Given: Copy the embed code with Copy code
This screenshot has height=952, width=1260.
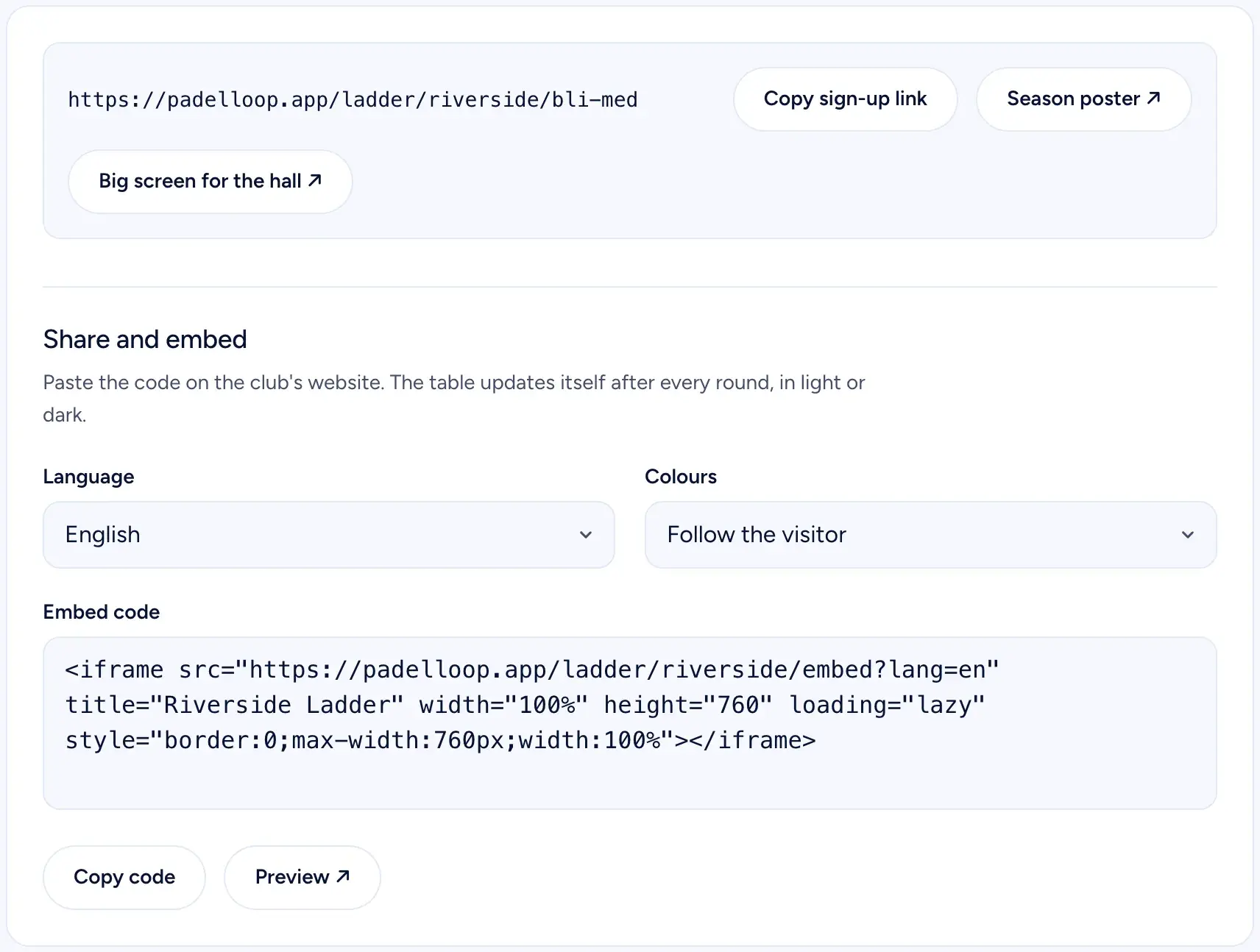Looking at the screenshot, I should pyautogui.click(x=124, y=877).
